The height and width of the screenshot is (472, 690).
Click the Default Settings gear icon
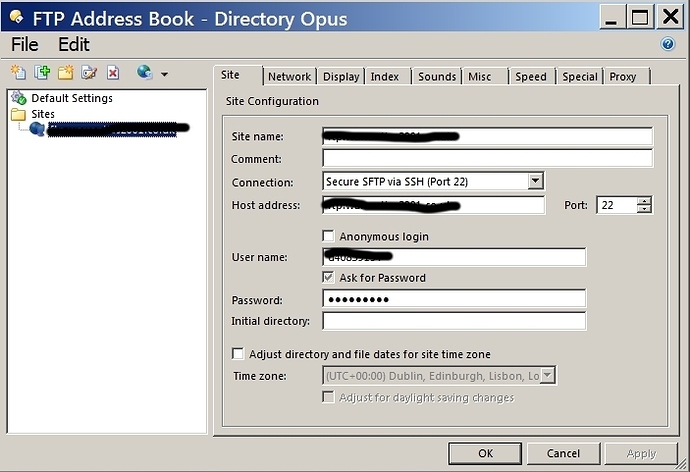tap(18, 98)
